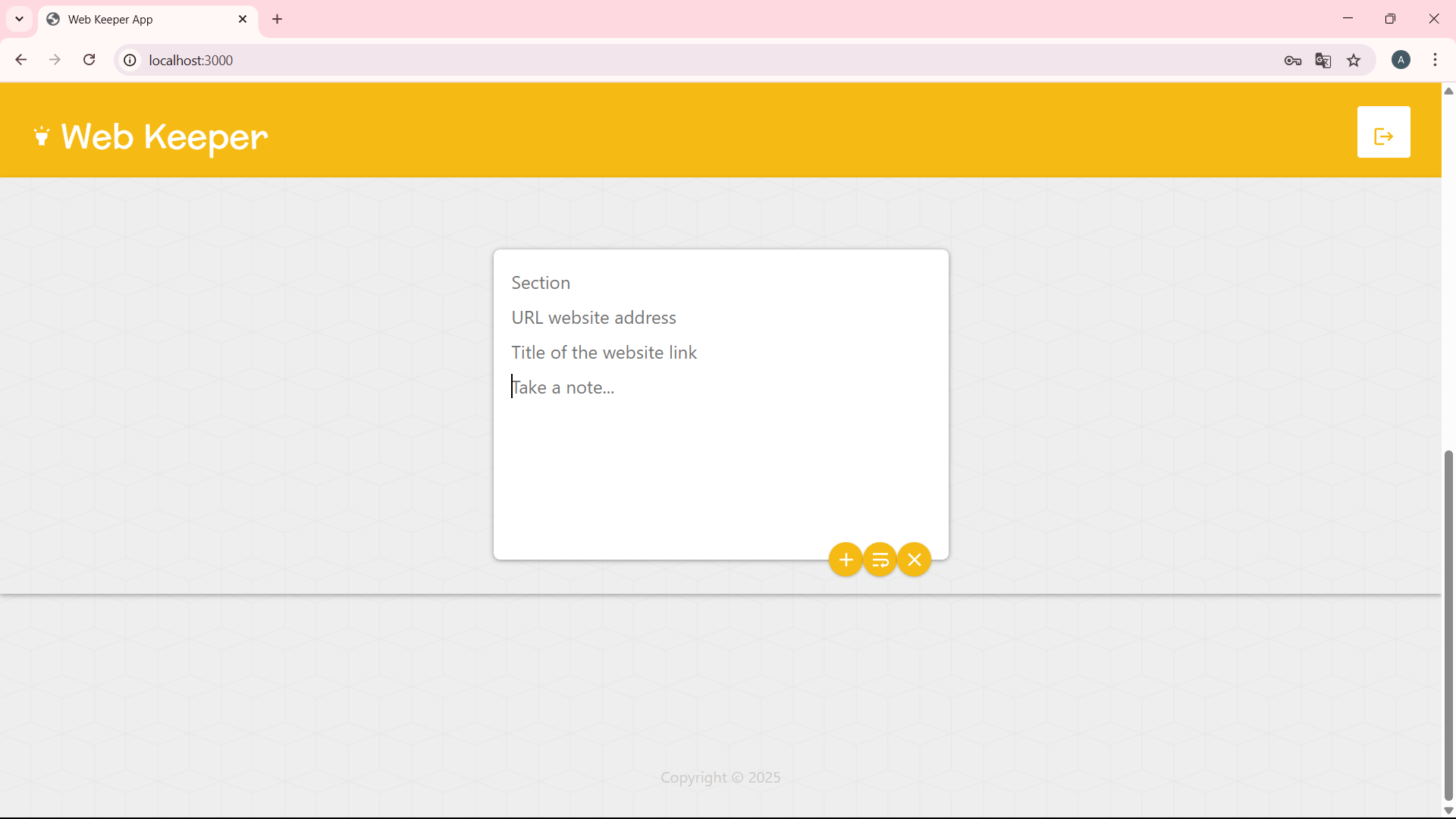Screen dimensions: 1456x819
Task: Go back to previous page
Action: 21,60
